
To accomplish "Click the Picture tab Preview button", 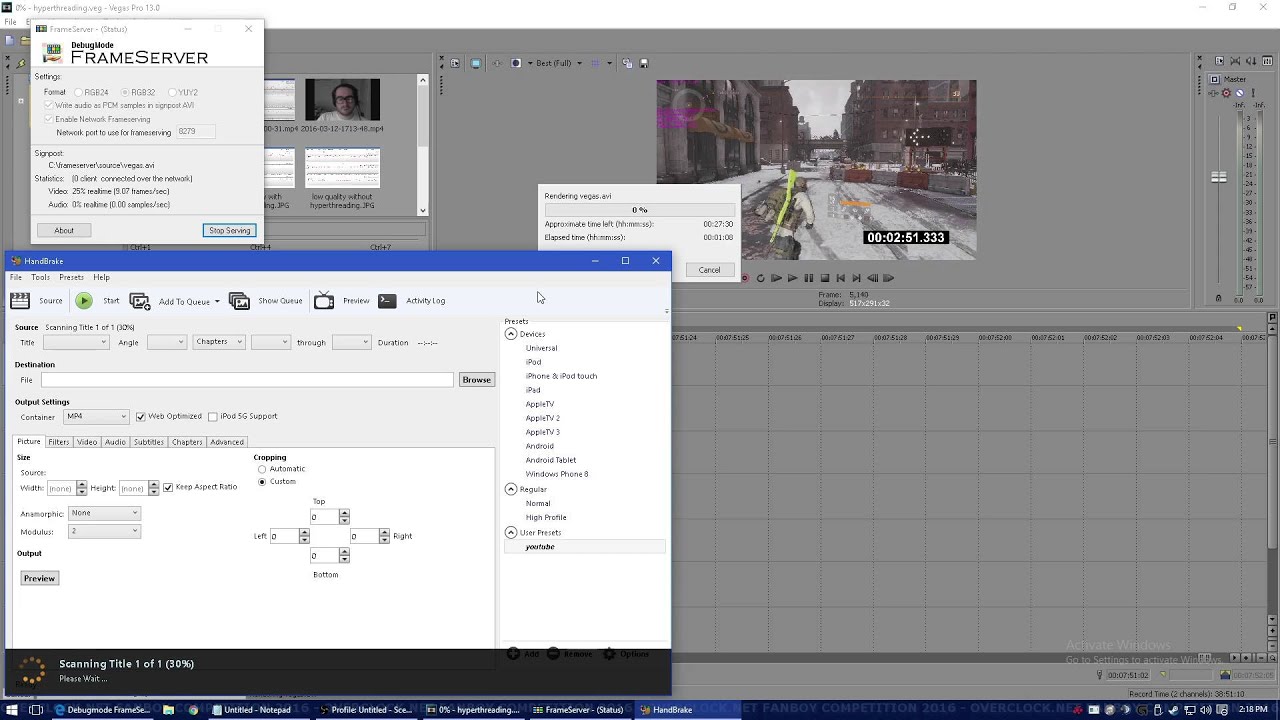I will (x=39, y=578).
